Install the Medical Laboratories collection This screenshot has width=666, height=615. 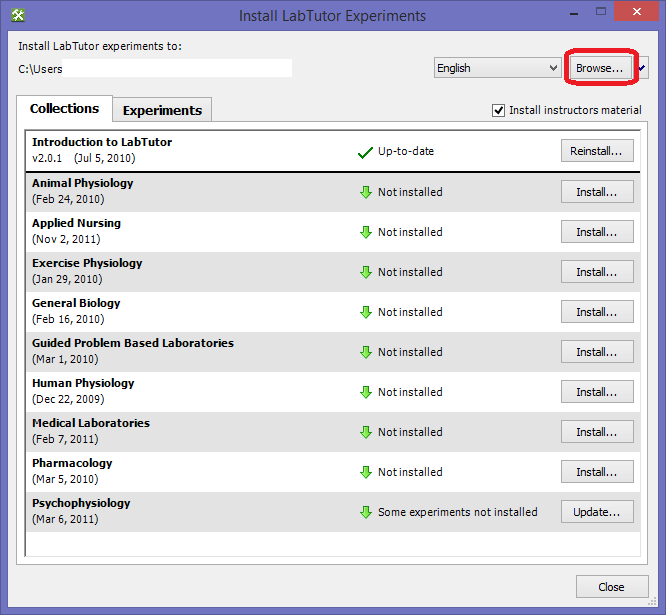596,432
